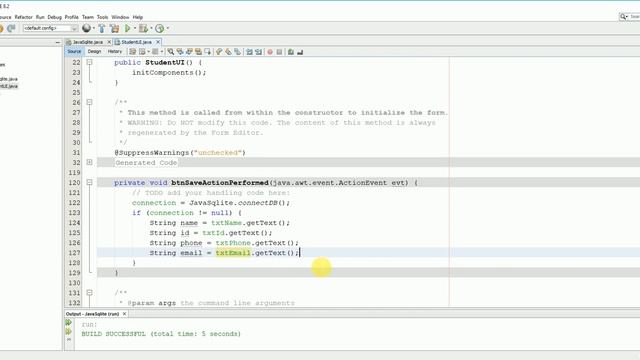Click Clean and Build Project icon
The image size is (640, 360).
point(115,28)
